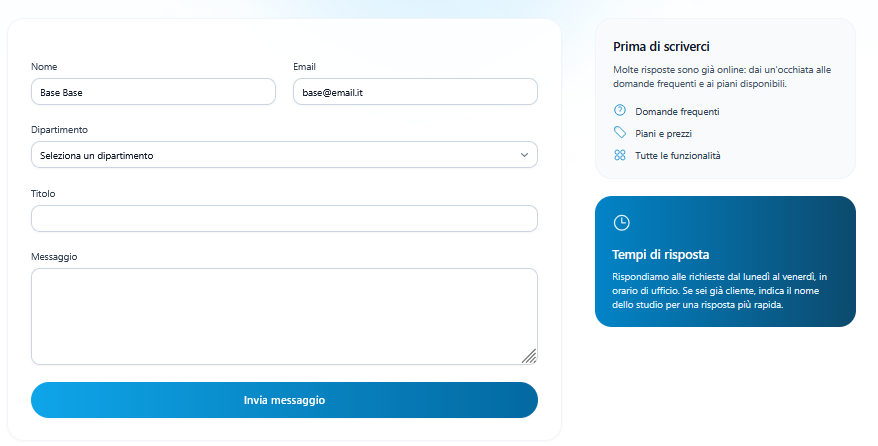Screen dimensions: 878x446
Task: Open the Domande frequenti link
Action: click(677, 111)
